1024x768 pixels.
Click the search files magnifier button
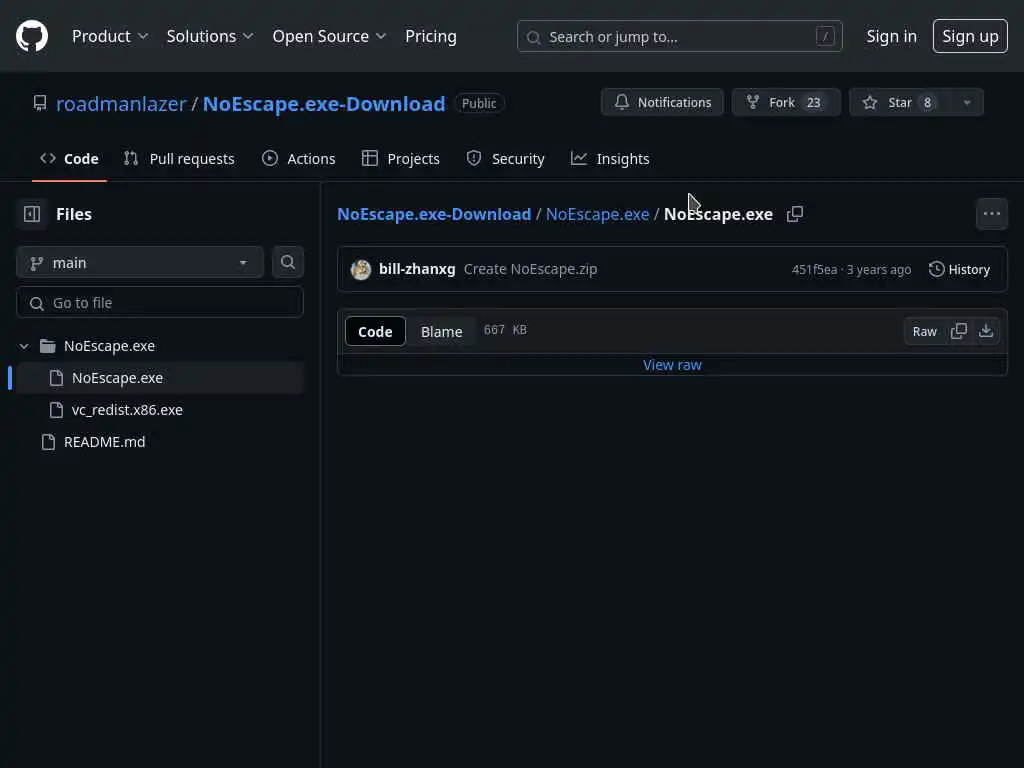[x=287, y=263]
